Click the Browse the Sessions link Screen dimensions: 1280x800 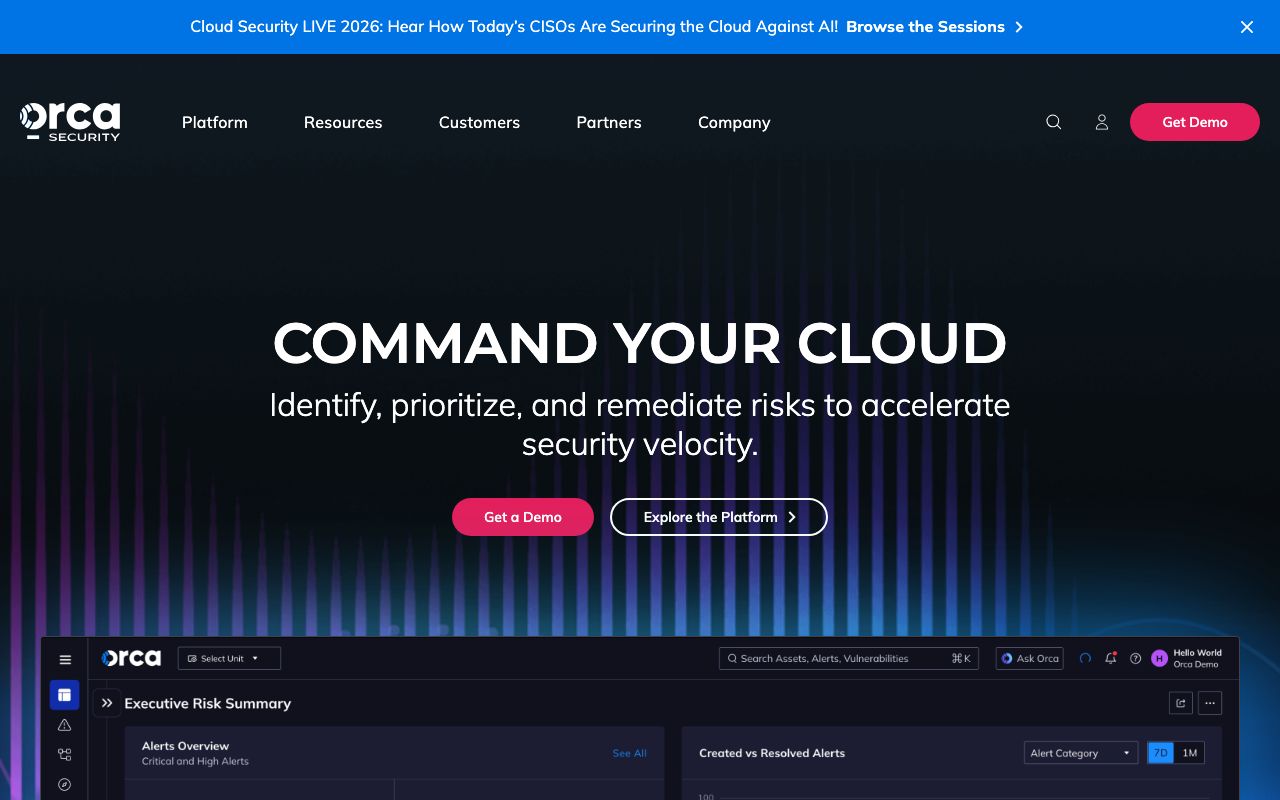(x=934, y=27)
